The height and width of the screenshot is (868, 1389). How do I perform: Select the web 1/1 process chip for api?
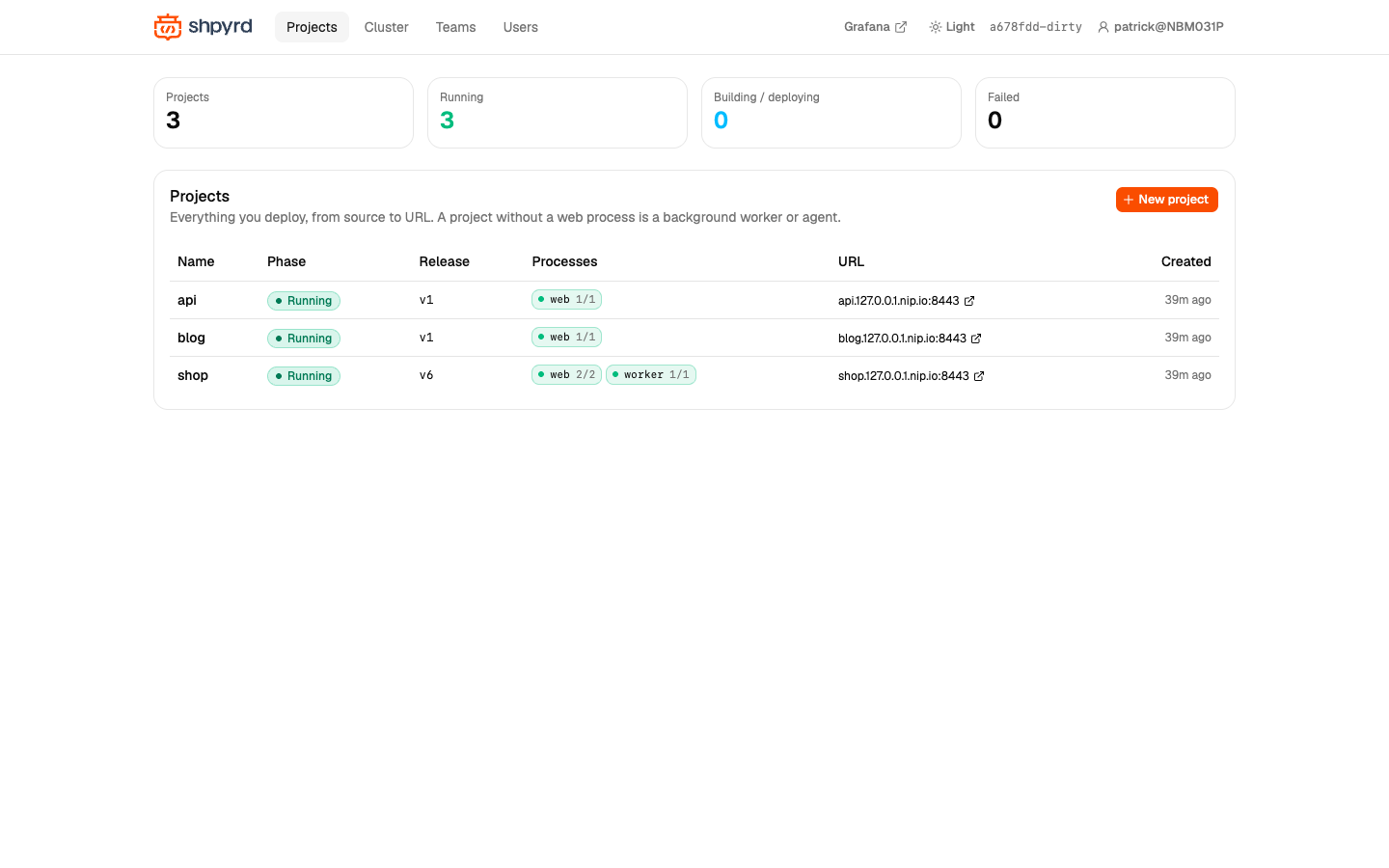tap(567, 300)
